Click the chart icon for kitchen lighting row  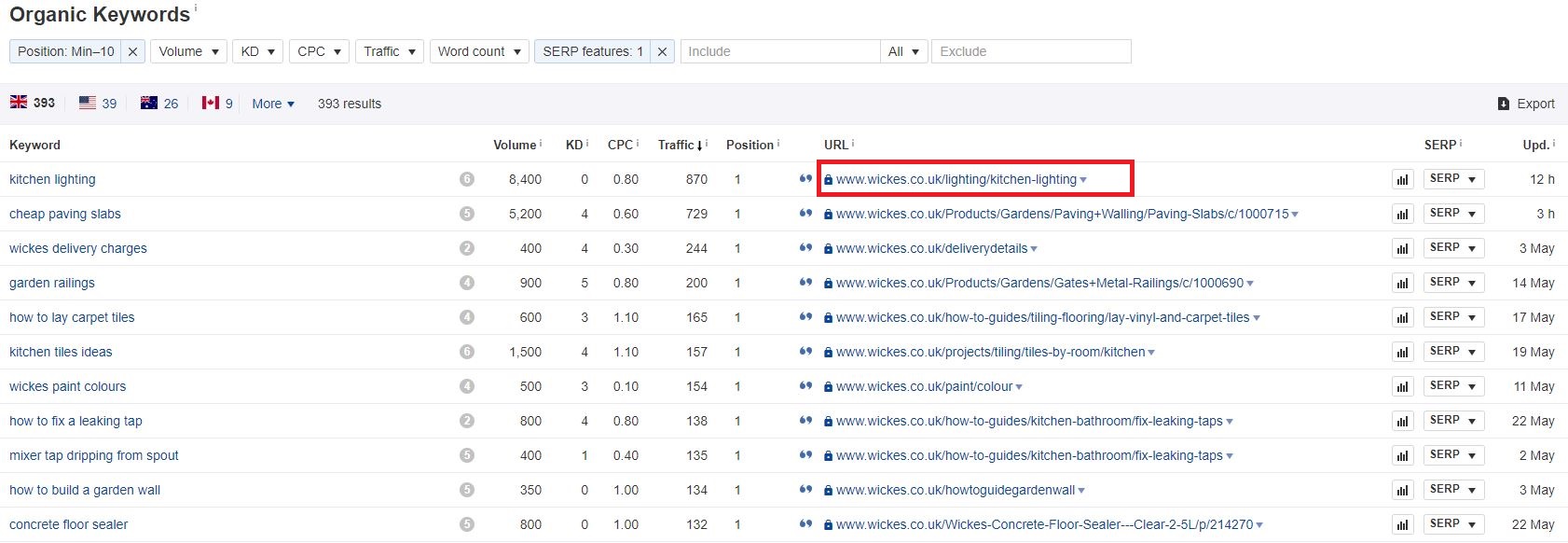click(1402, 179)
